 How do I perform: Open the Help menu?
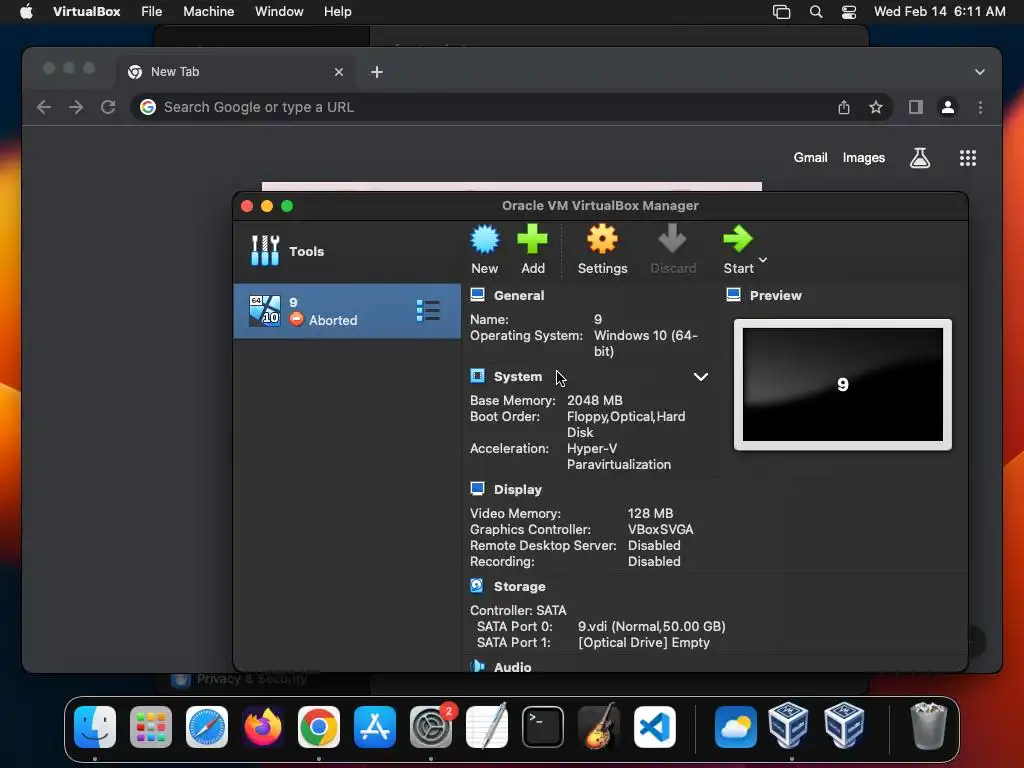click(338, 12)
